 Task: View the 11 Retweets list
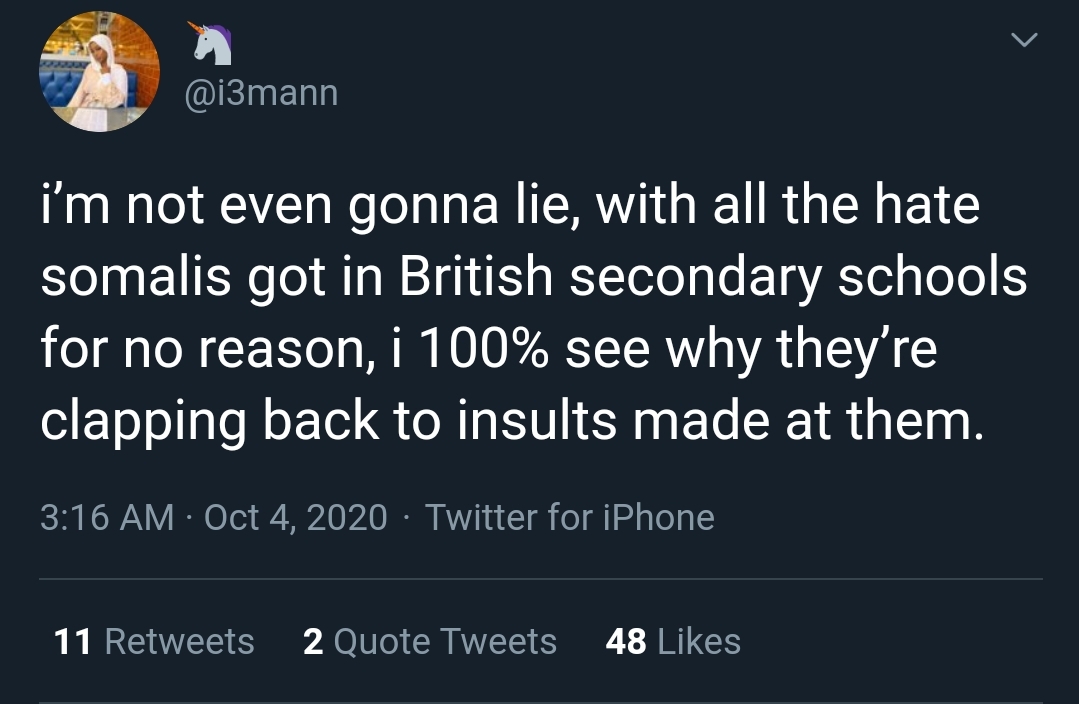pyautogui.click(x=154, y=641)
